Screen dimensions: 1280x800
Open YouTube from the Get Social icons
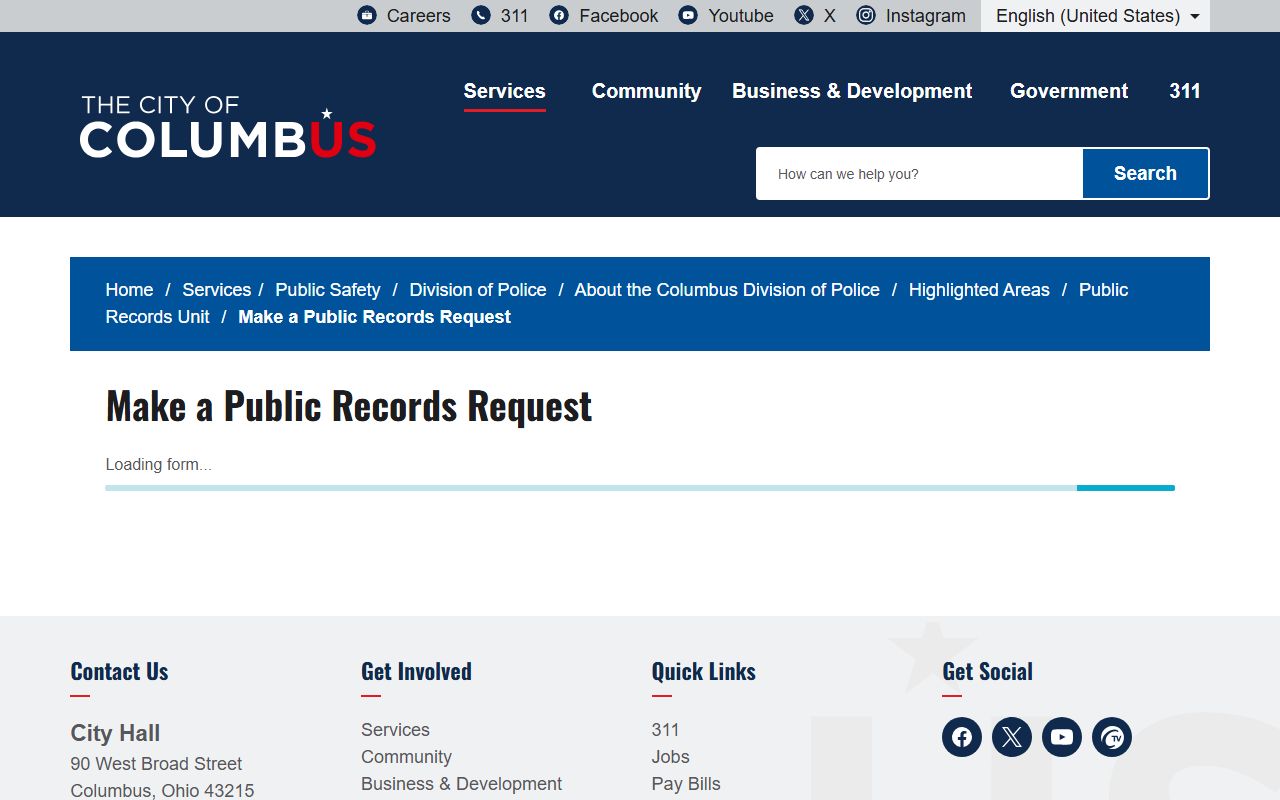(1062, 737)
